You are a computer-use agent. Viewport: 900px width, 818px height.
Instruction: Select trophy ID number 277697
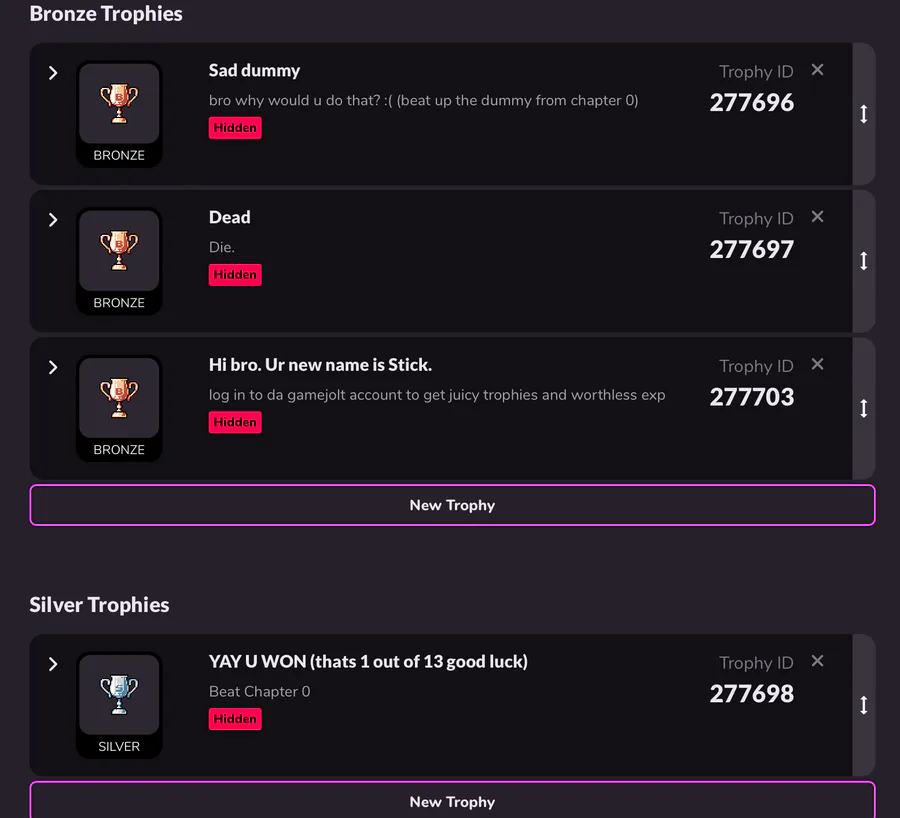click(752, 250)
